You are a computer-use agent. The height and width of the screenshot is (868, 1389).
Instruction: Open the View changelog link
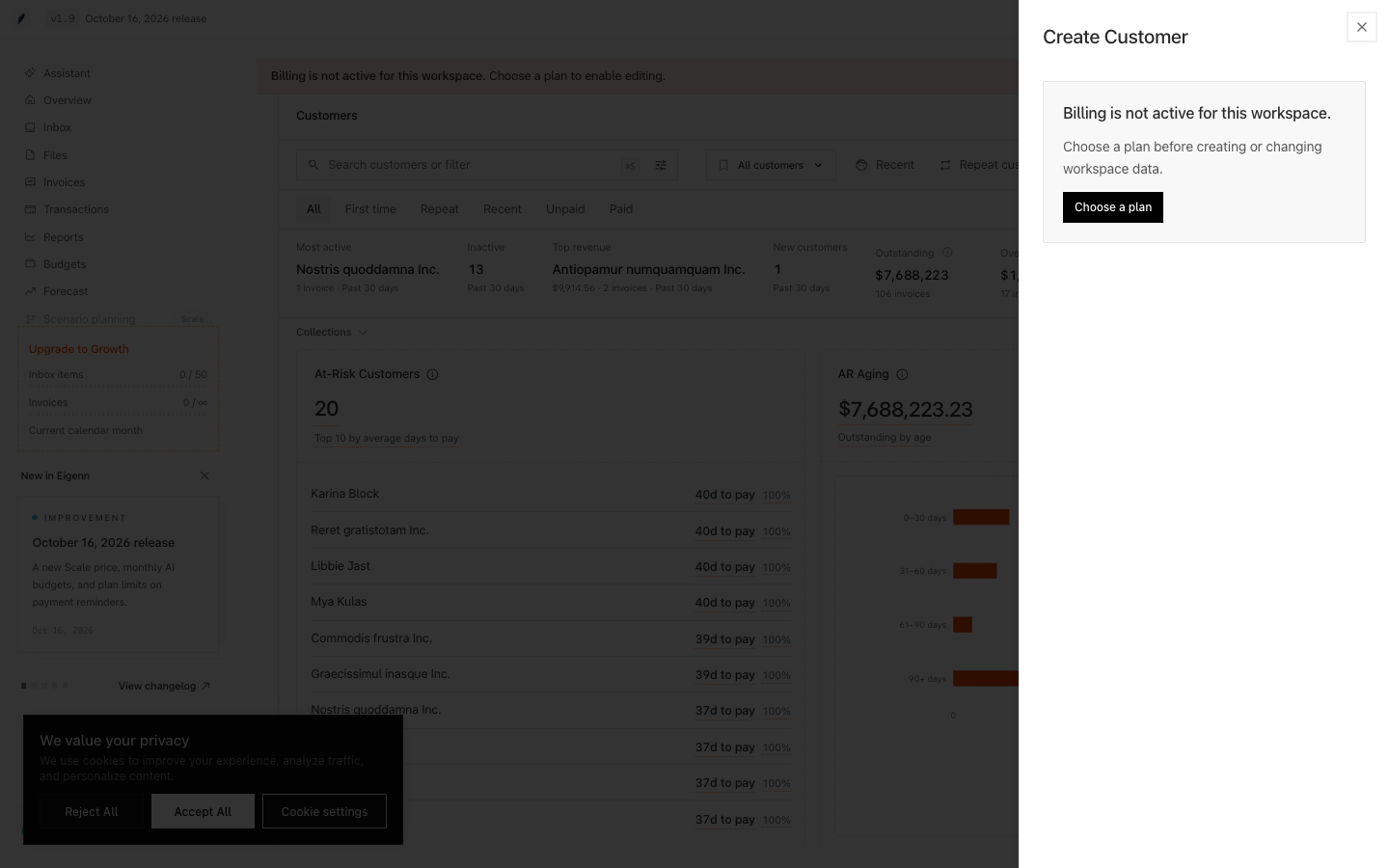click(x=164, y=686)
